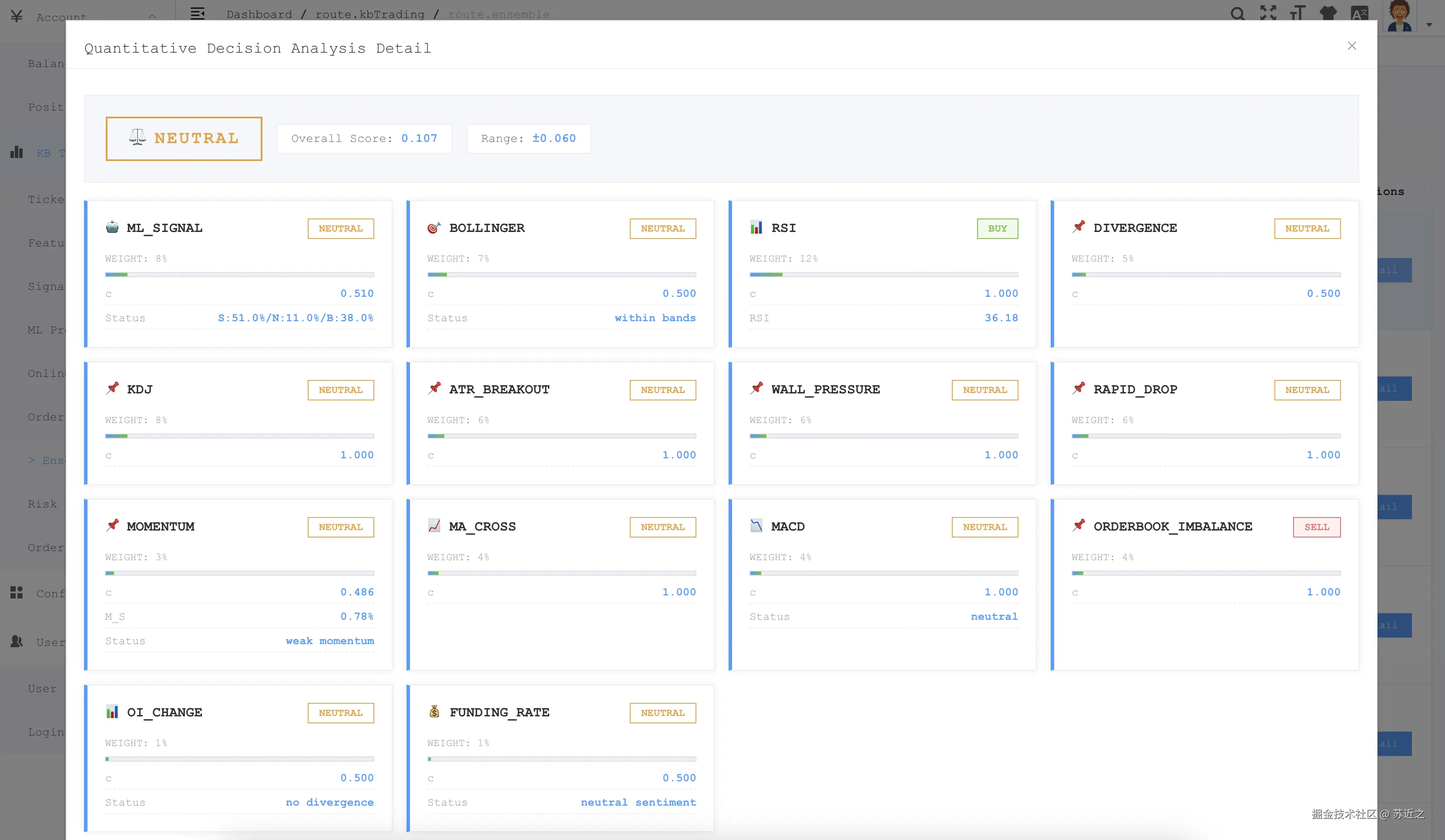
Task: Click the search magnifier icon in header
Action: (1237, 13)
